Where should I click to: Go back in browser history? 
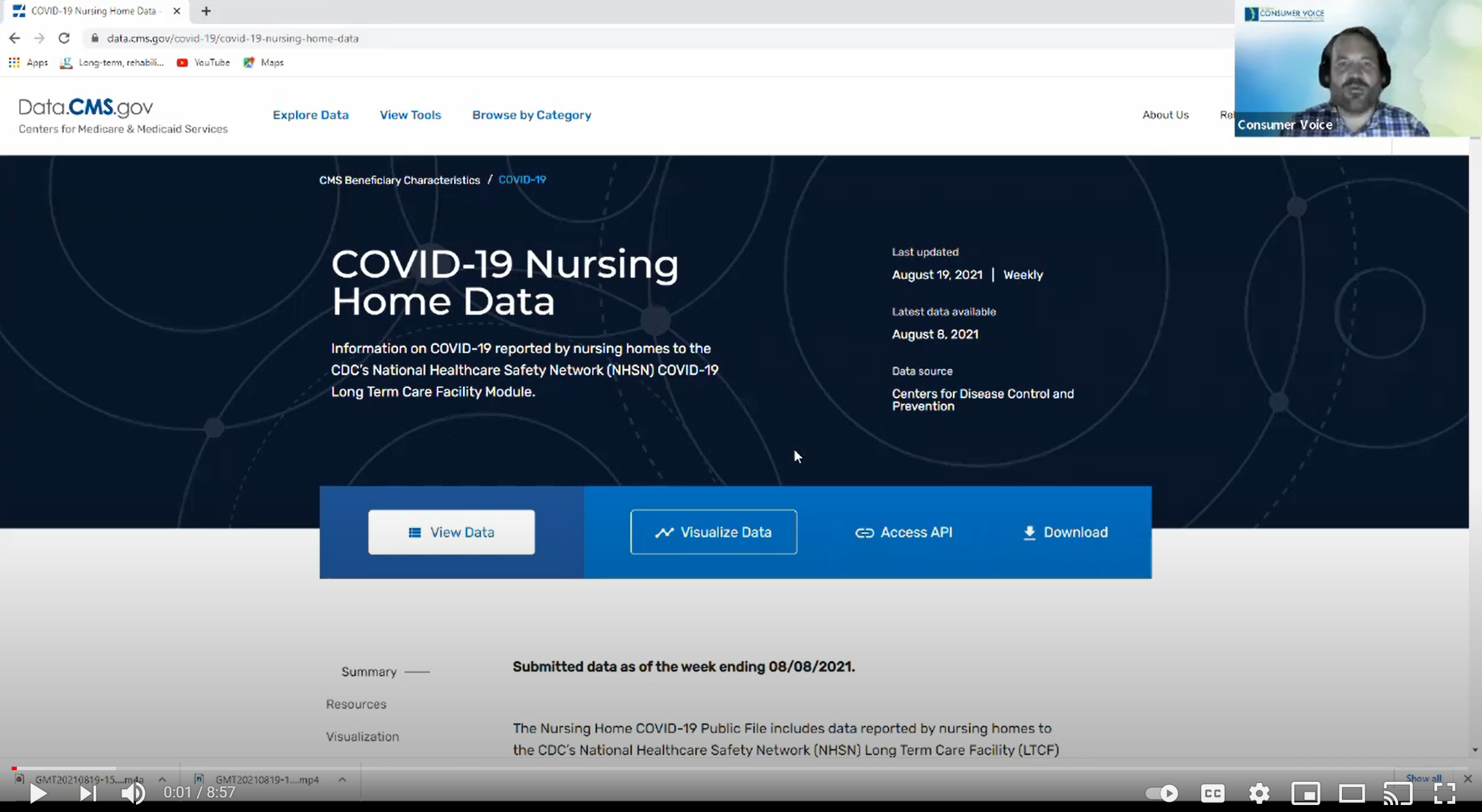click(x=15, y=38)
